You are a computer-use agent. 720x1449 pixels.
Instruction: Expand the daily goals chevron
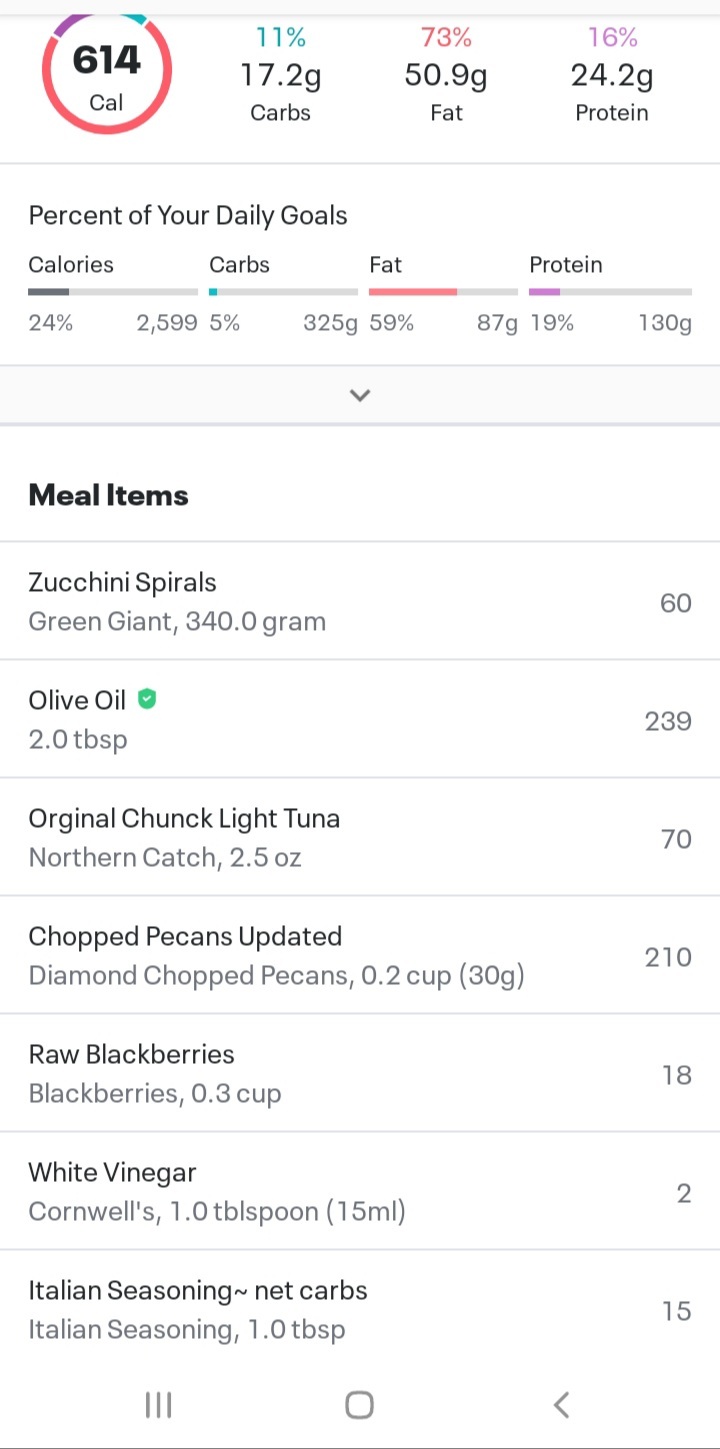(x=360, y=395)
